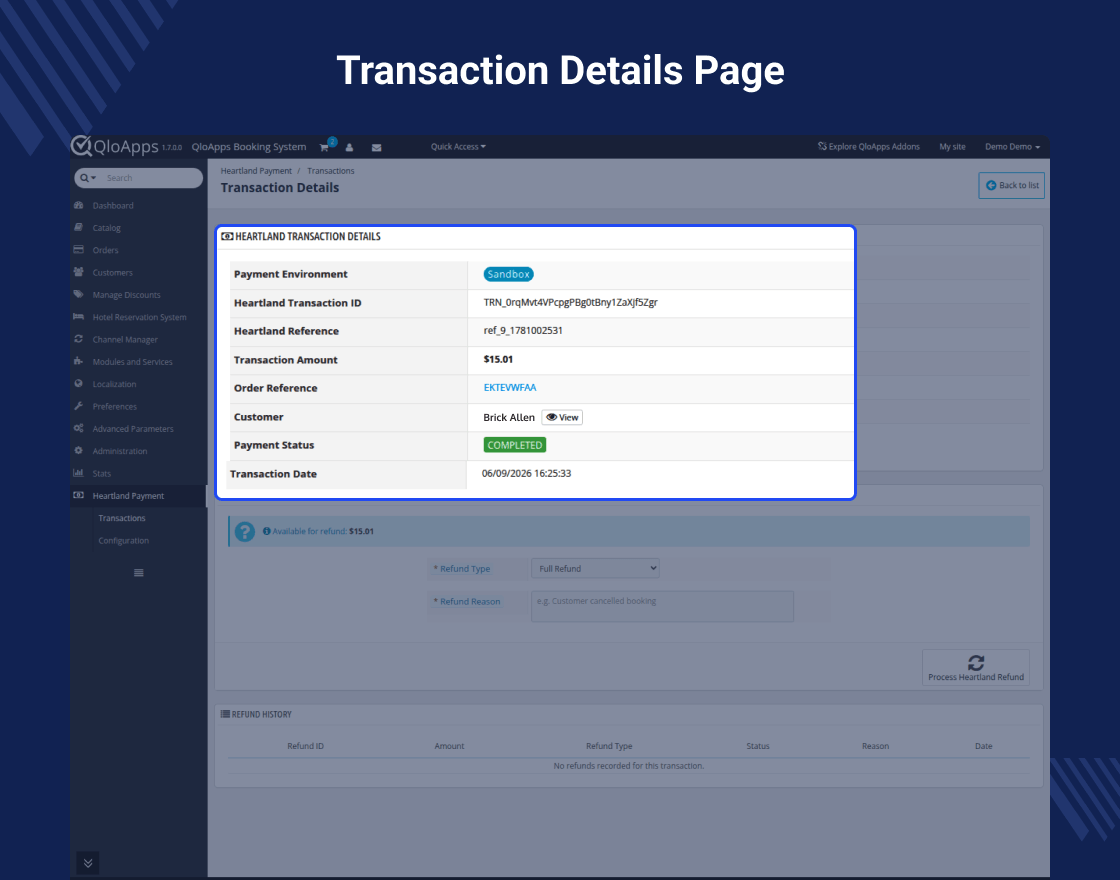Open the messages envelope icon

[x=376, y=147]
